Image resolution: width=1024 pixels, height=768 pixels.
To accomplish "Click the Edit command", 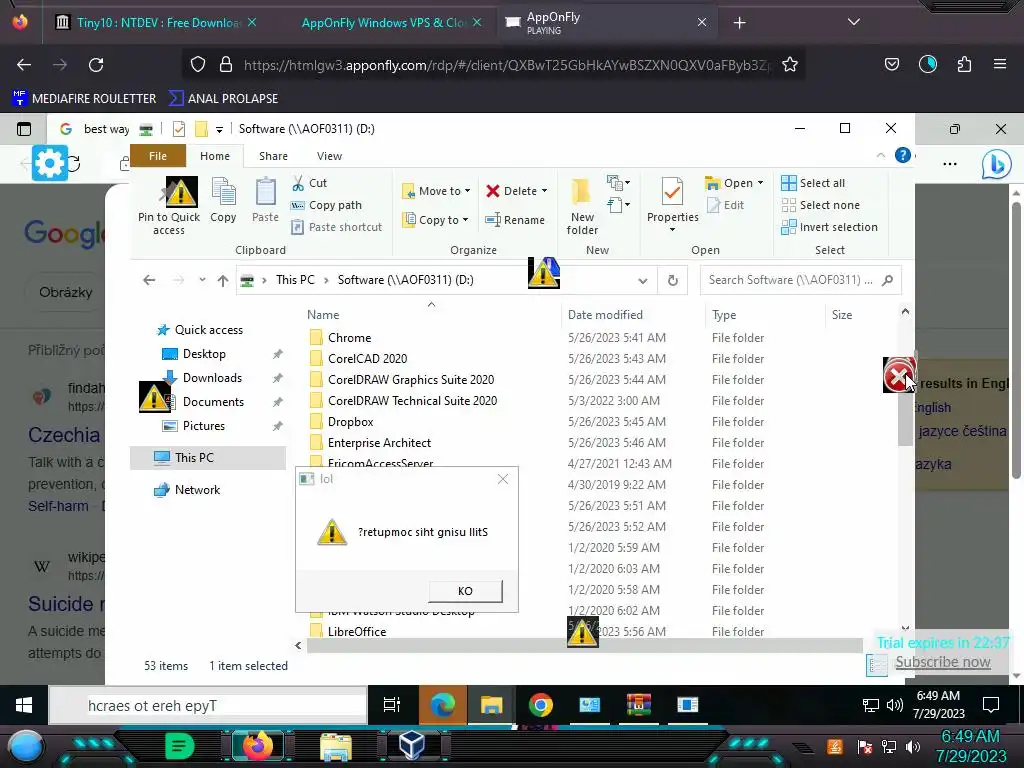I will coord(726,205).
